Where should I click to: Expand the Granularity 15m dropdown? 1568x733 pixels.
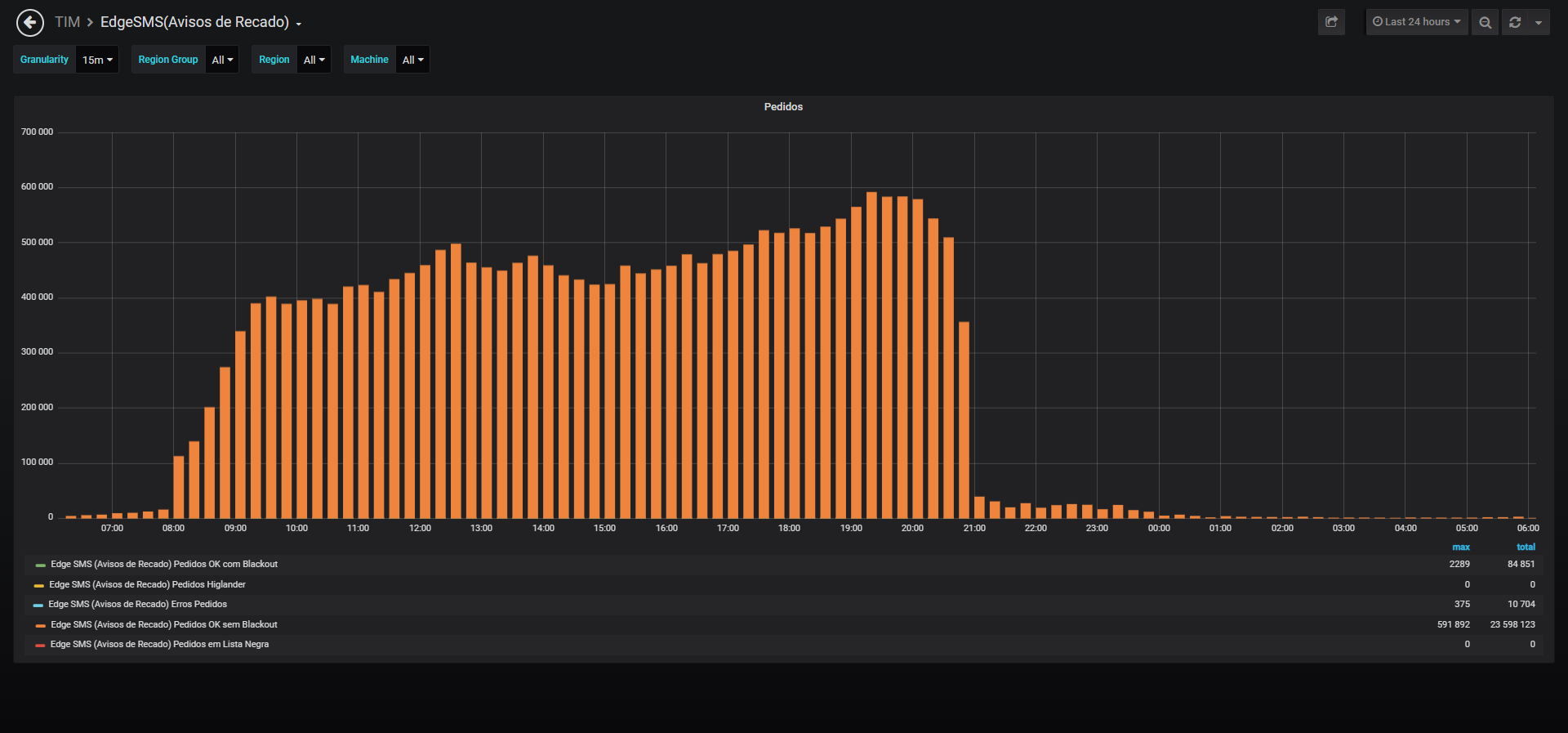click(x=97, y=60)
